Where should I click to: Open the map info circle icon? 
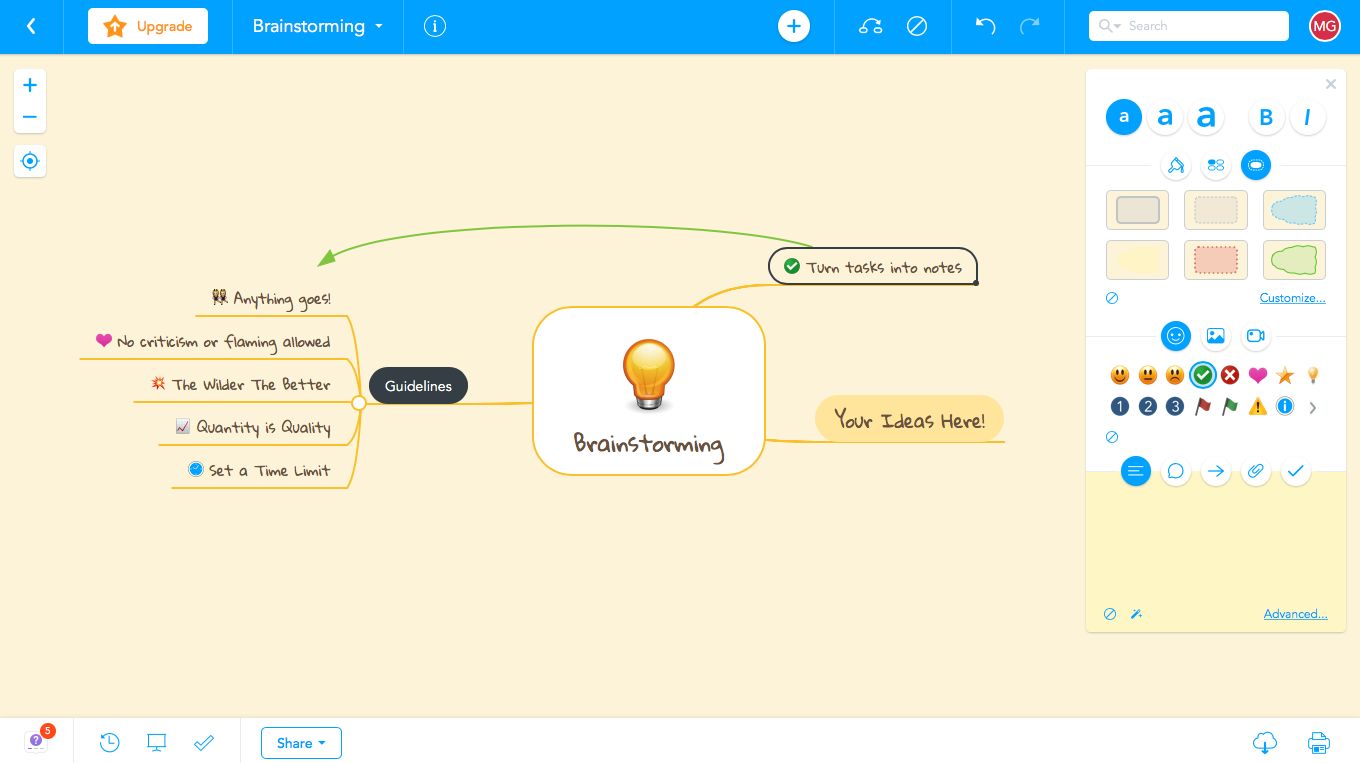pos(435,26)
